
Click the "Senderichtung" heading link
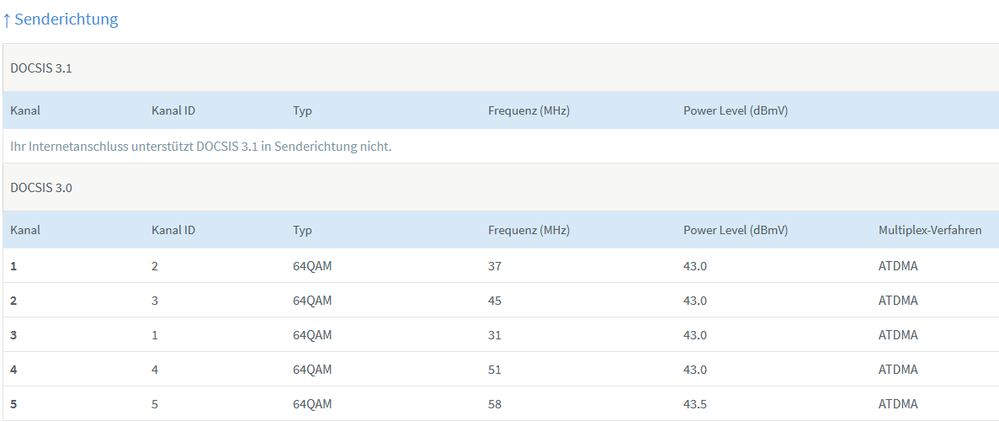pyautogui.click(x=66, y=20)
